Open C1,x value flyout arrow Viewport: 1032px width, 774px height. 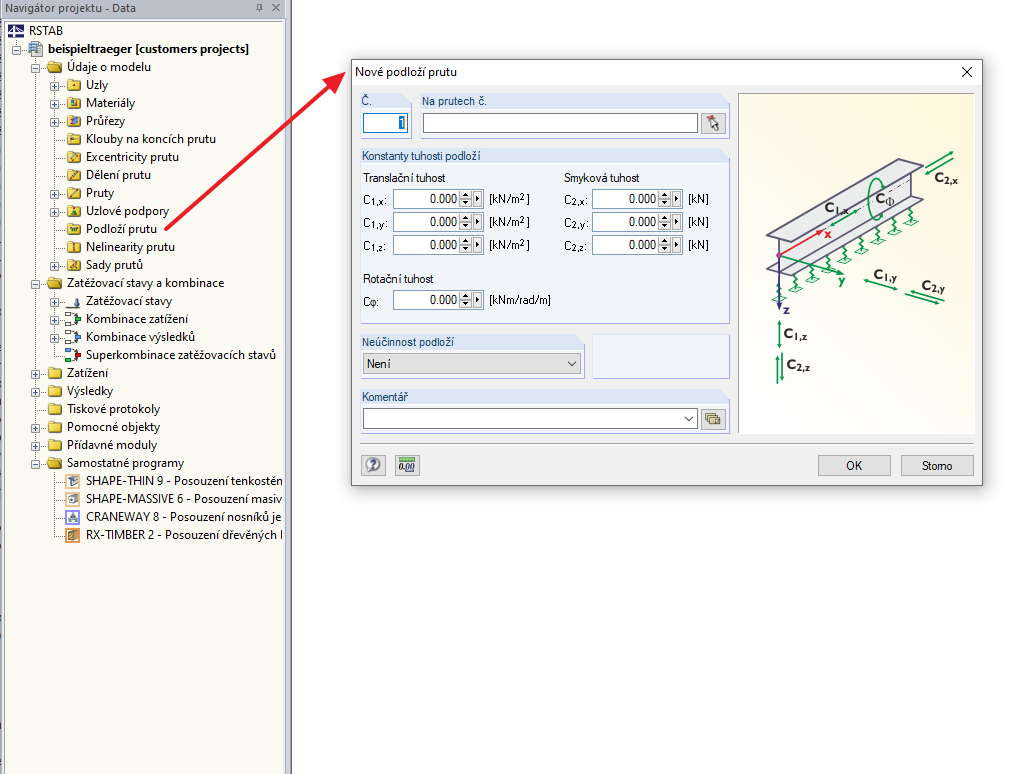478,199
